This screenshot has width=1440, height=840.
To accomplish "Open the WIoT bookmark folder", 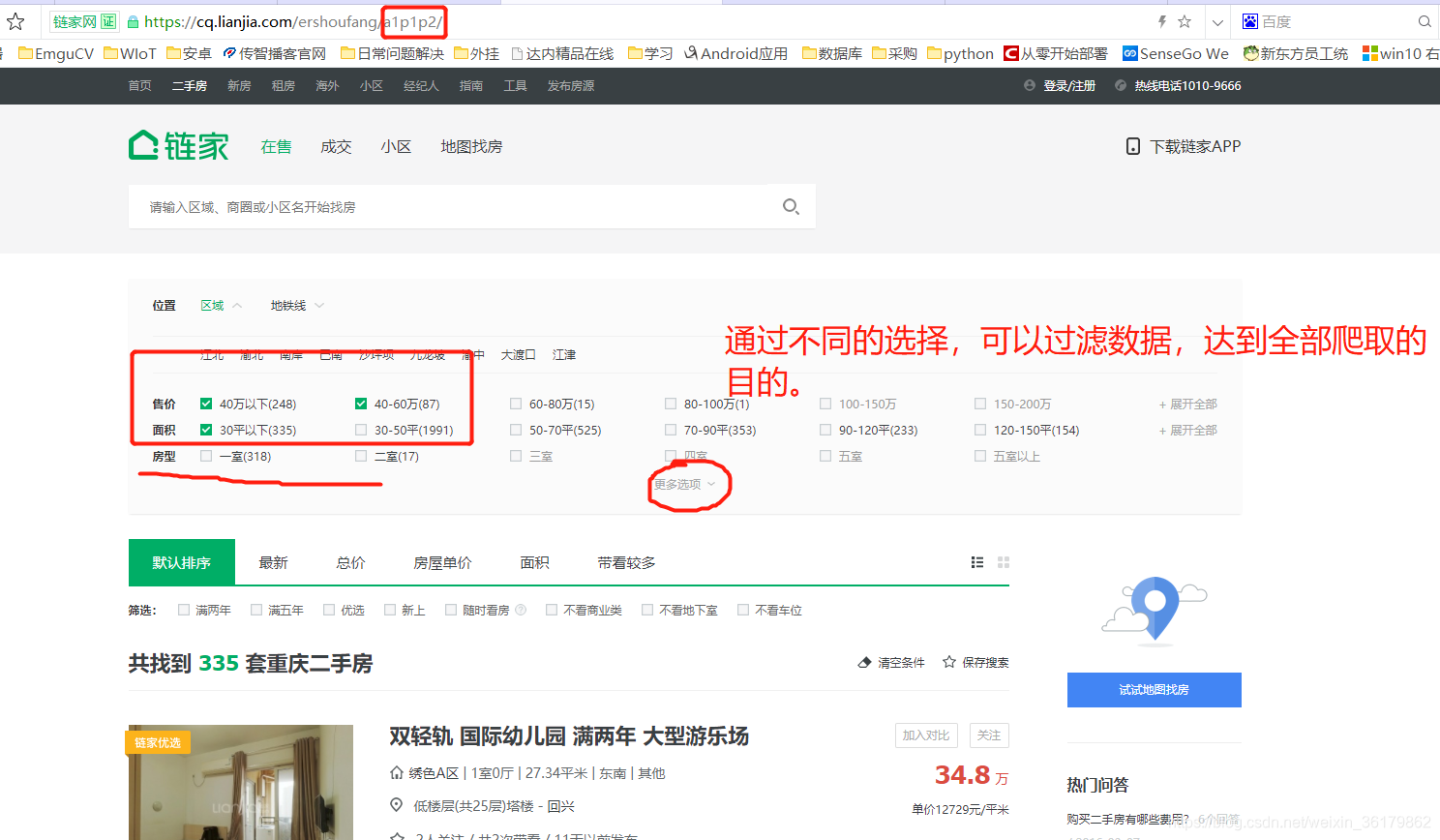I will coord(130,53).
